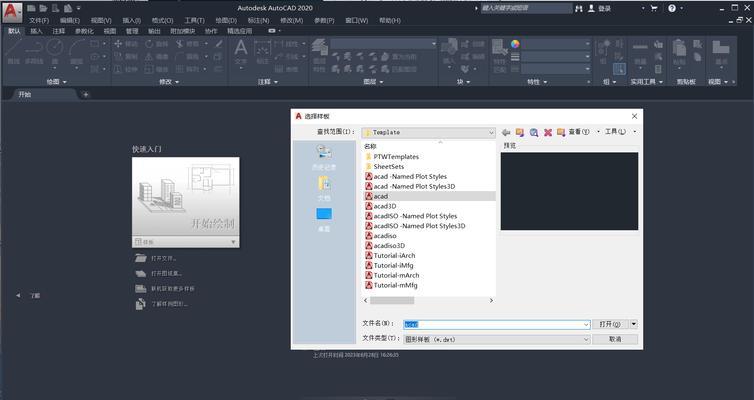Click the help question mark icon
This screenshot has width=754, height=400.
pos(672,8)
